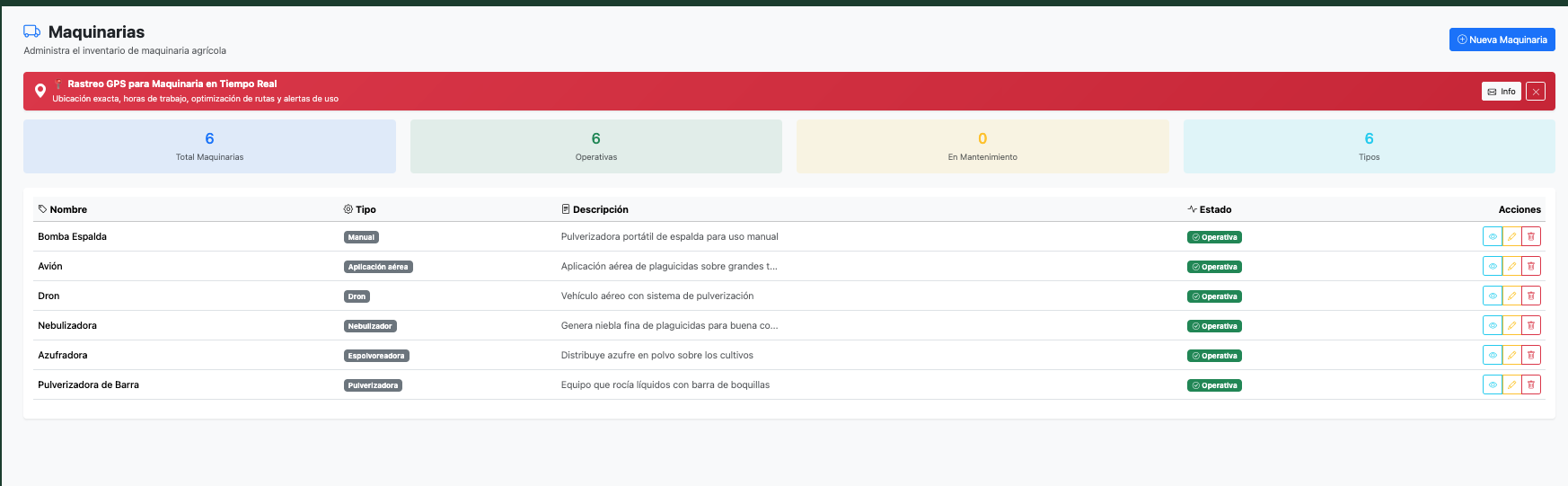This screenshot has width=1568, height=486.
Task: View details of Nebulizadora row
Action: [x=1493, y=325]
